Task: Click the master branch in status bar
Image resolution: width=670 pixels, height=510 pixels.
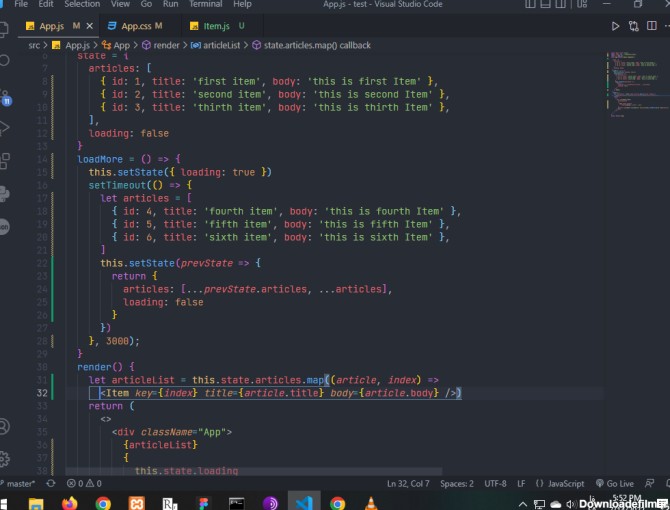Action: click(18, 484)
